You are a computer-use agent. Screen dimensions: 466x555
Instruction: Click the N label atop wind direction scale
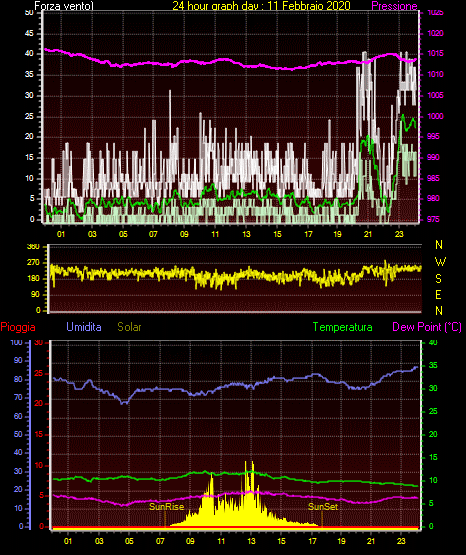439,245
